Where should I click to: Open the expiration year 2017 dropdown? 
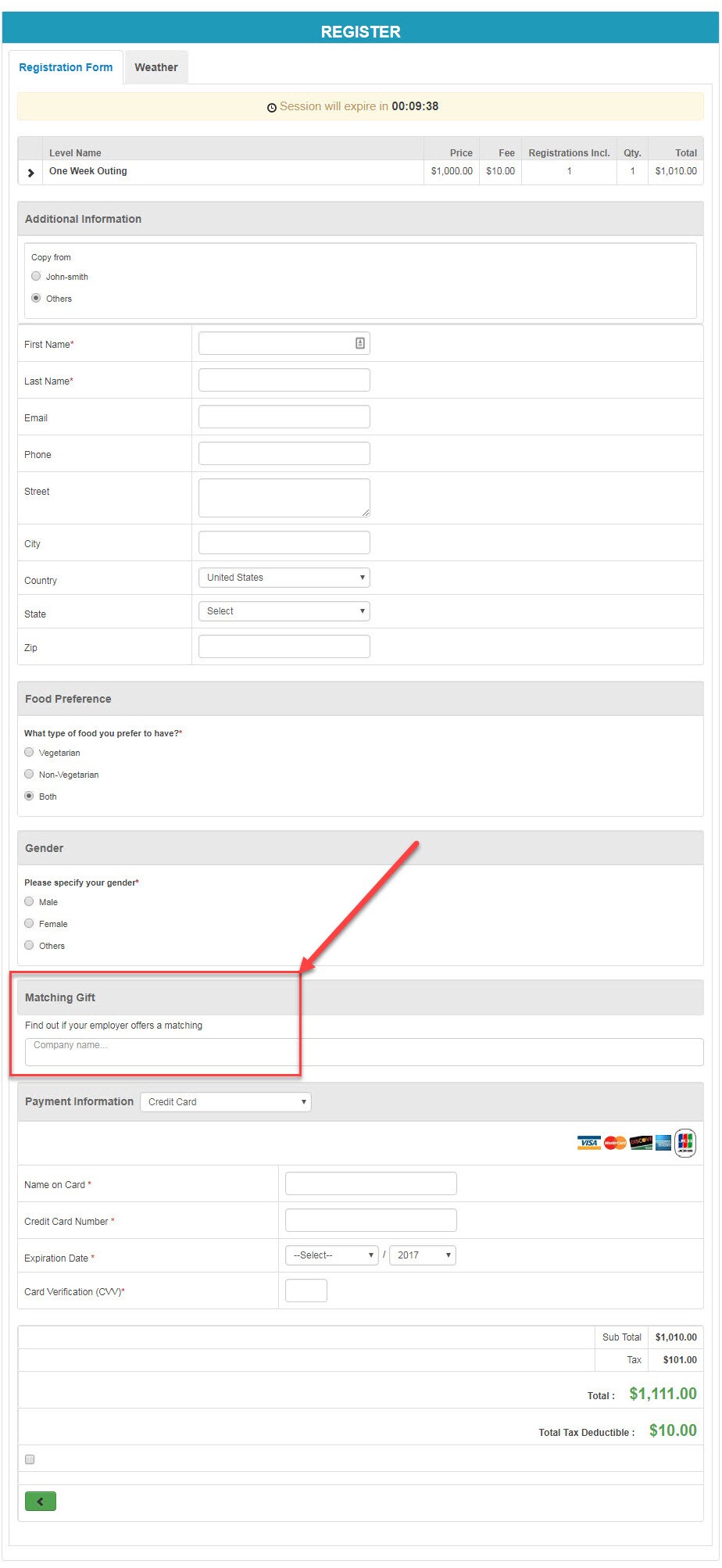pyautogui.click(x=423, y=1255)
